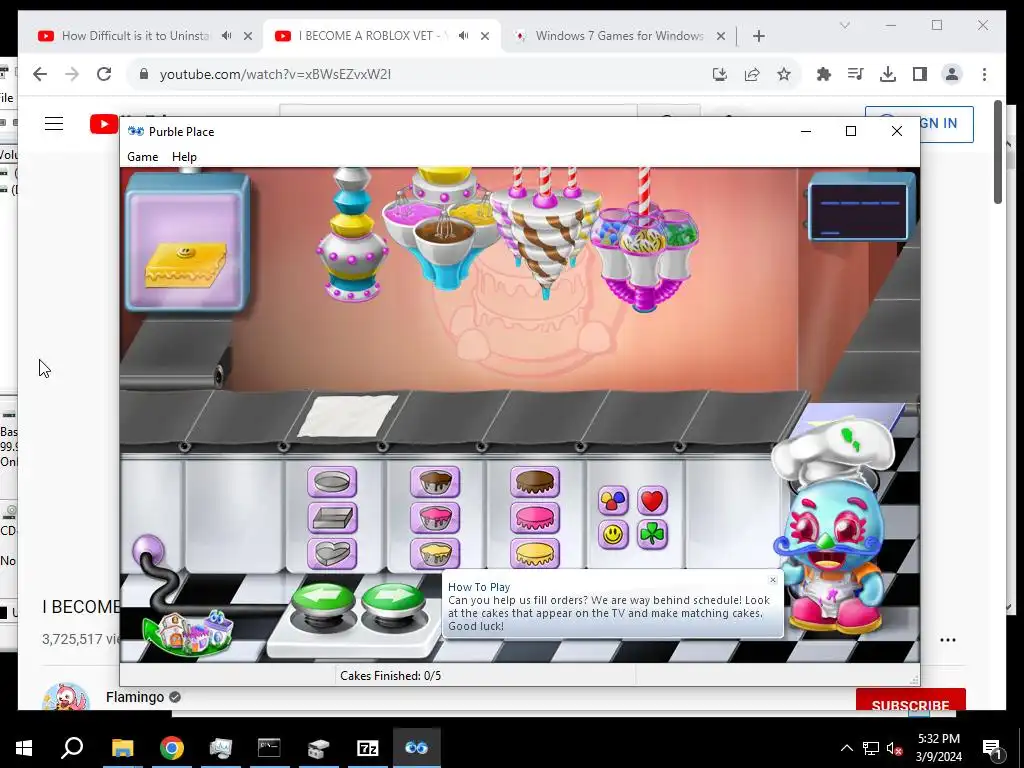Open the muted volume tray icon
Image resolution: width=1024 pixels, height=768 pixels.
(x=894, y=748)
